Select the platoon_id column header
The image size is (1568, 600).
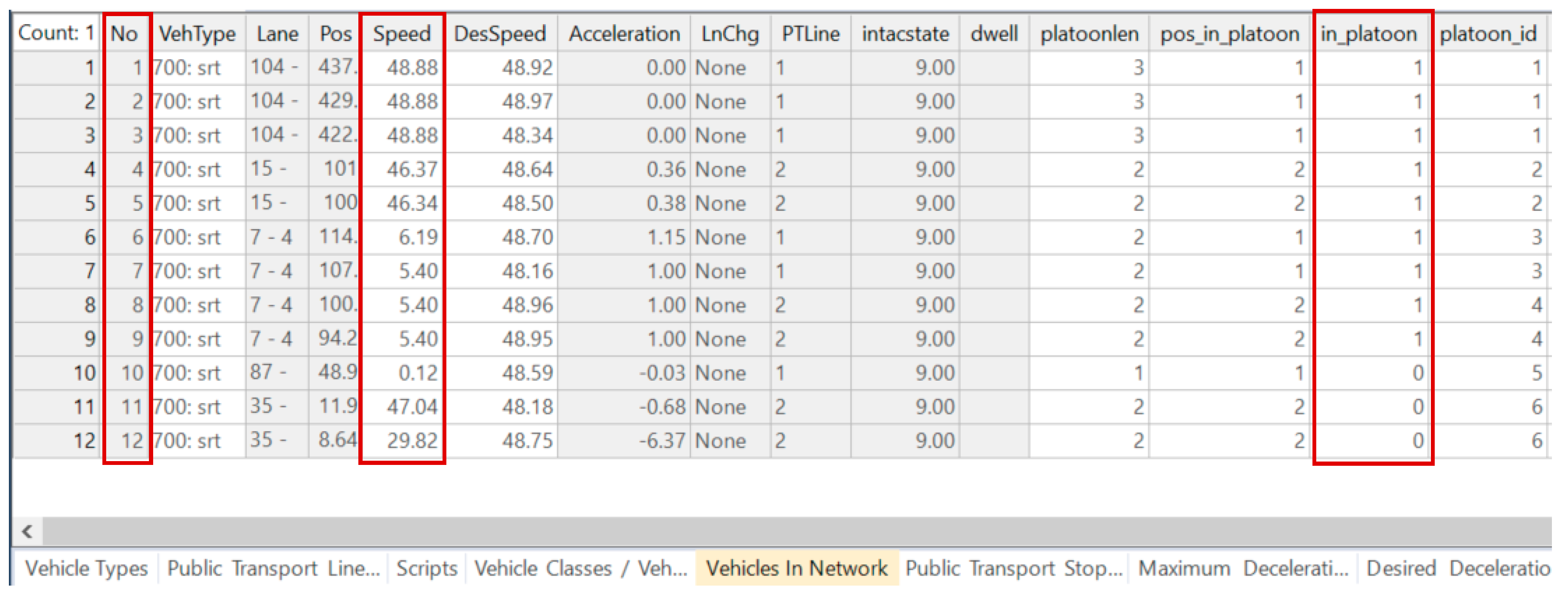coord(1488,33)
